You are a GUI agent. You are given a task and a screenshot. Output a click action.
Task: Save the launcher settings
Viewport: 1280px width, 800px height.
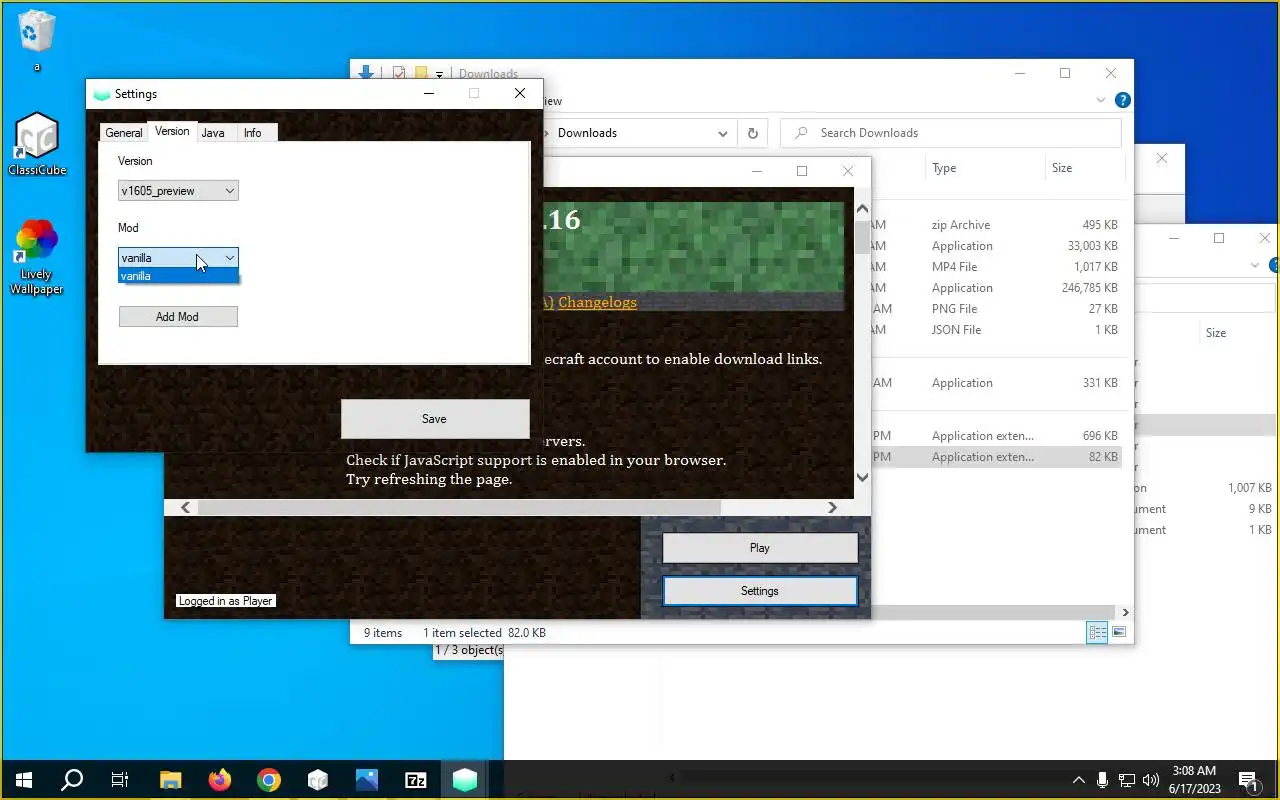coord(435,419)
